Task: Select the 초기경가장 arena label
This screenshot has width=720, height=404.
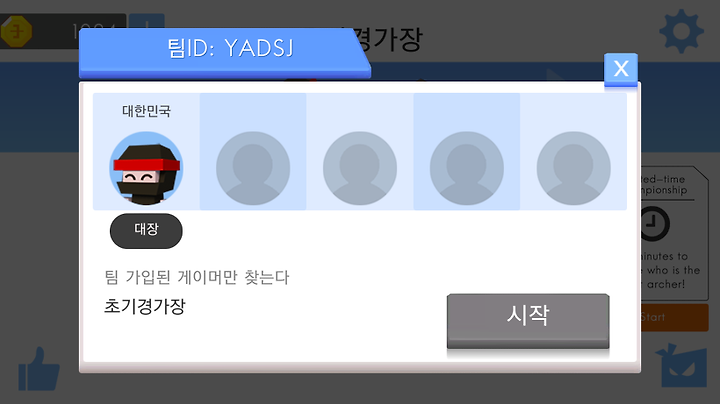Action: [x=145, y=306]
